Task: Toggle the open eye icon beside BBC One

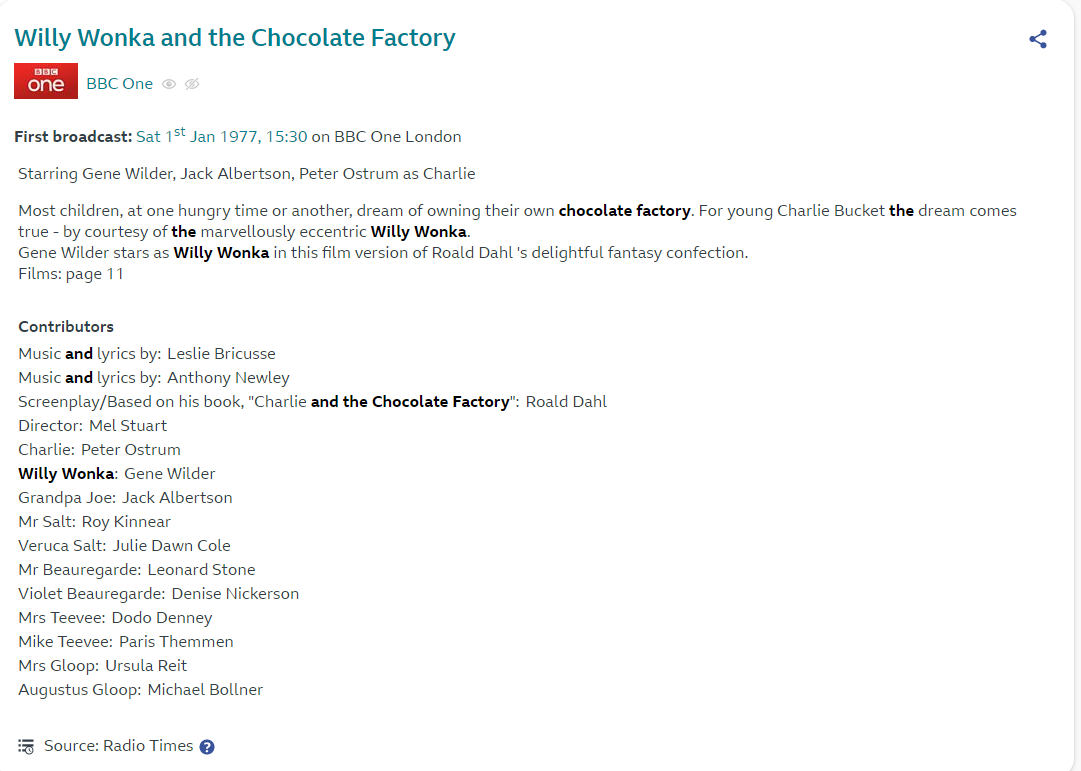Action: click(169, 84)
